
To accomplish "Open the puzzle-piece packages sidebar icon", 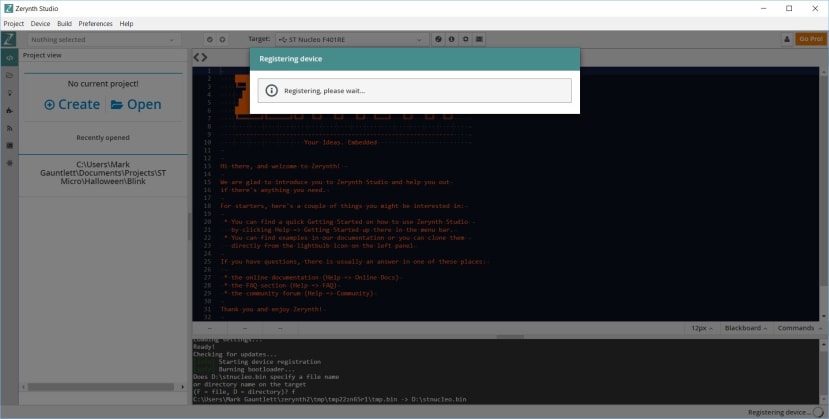I will pyautogui.click(x=9, y=110).
